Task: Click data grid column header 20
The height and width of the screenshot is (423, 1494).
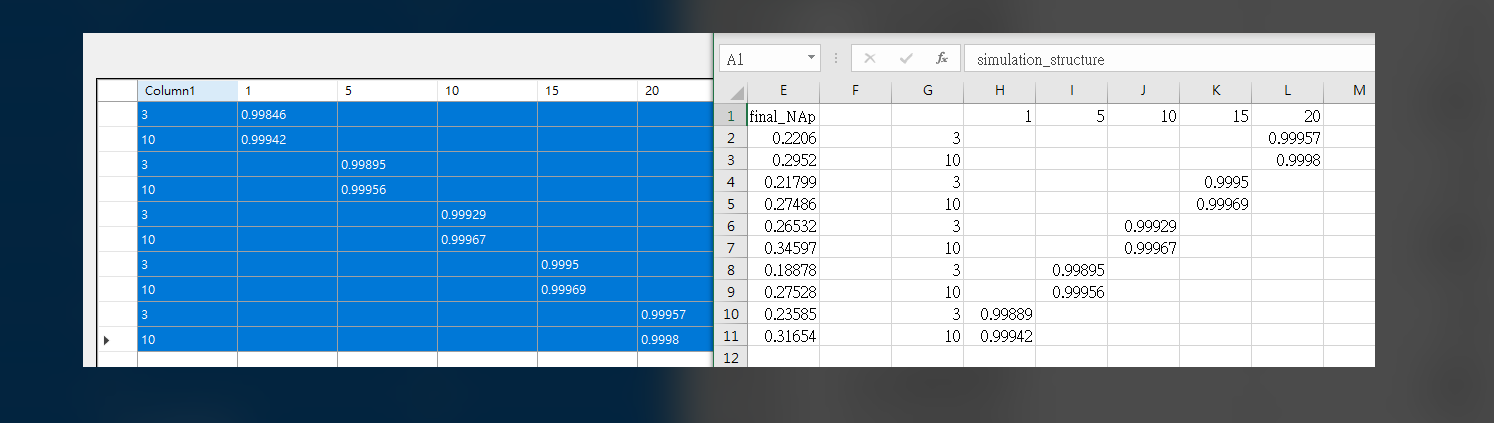Action: coord(675,90)
